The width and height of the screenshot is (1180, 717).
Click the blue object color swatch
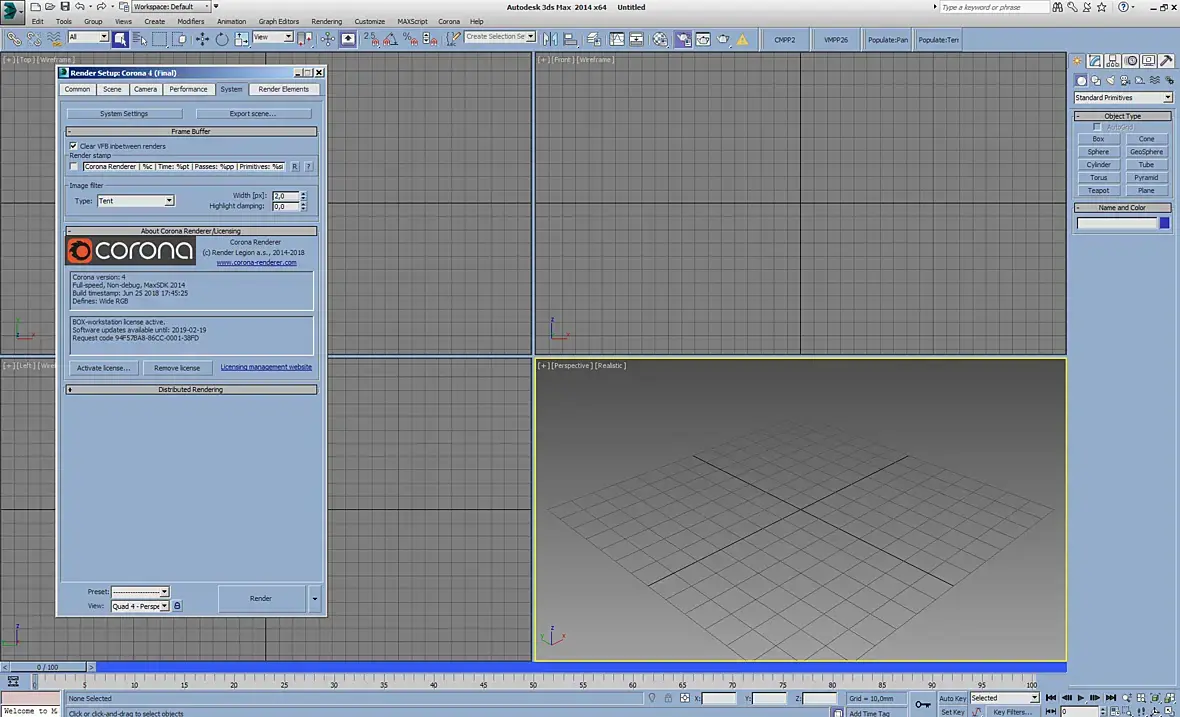tap(1164, 223)
